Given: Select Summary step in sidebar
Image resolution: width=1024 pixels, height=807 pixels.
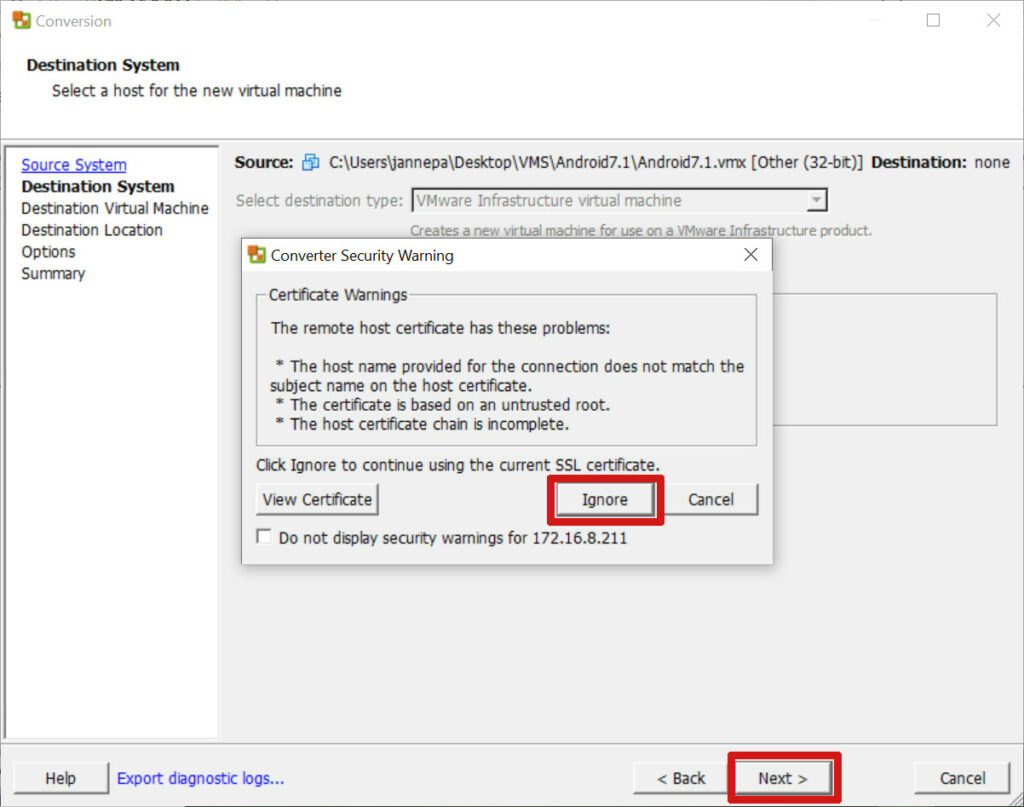Looking at the screenshot, I should tap(53, 274).
